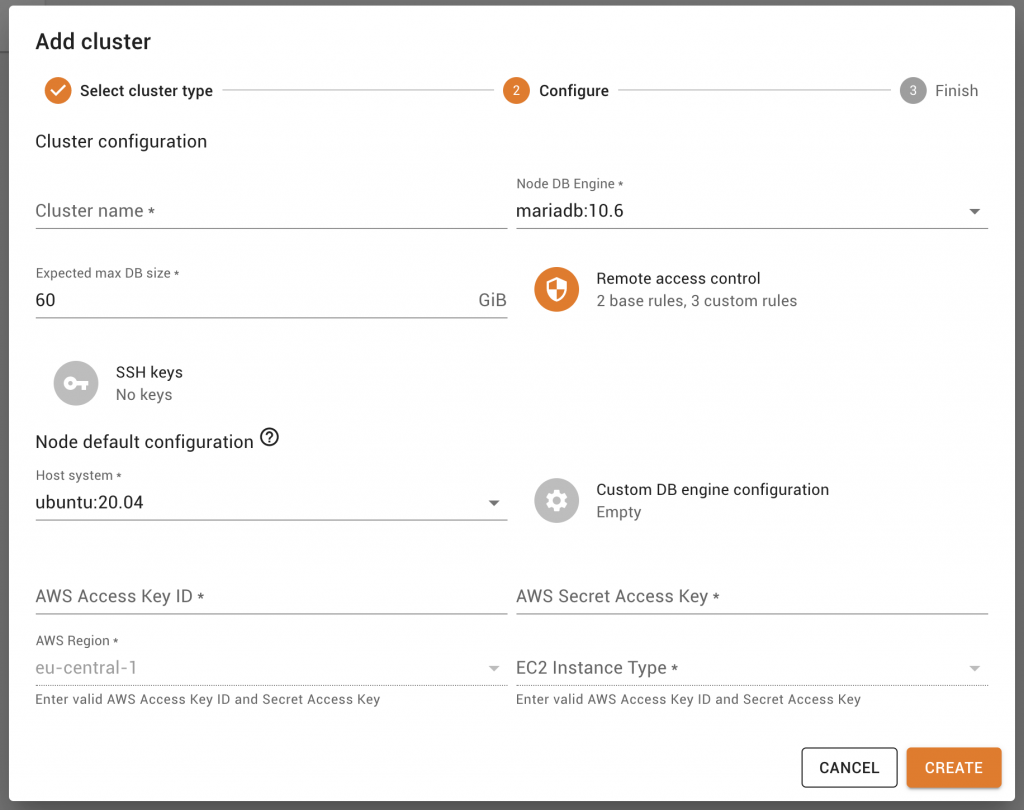Screen dimensions: 1024x810
Task: Click the 'Node default configuration' heading
Action: pos(144,442)
